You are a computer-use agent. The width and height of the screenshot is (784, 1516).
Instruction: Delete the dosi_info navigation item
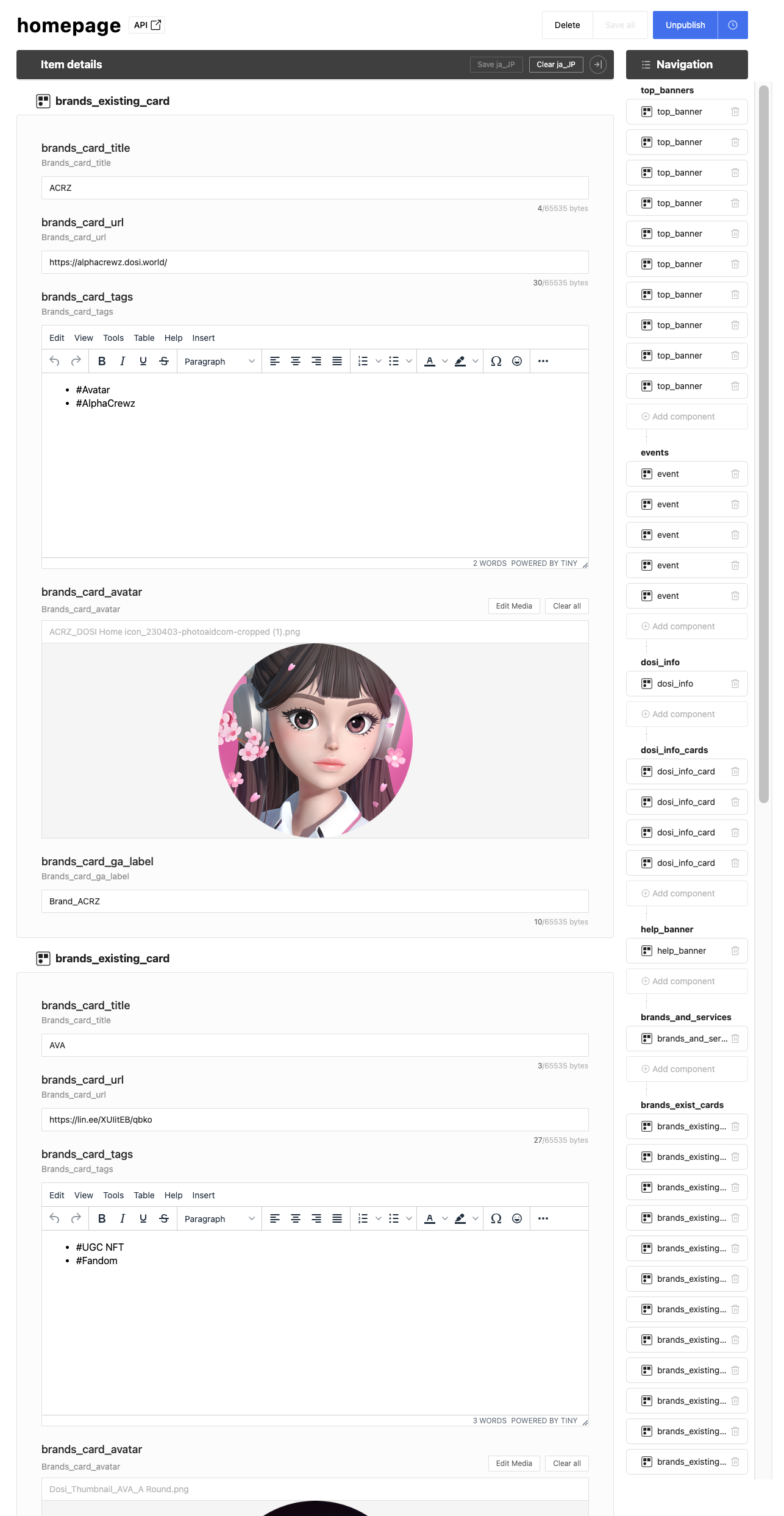coord(735,684)
